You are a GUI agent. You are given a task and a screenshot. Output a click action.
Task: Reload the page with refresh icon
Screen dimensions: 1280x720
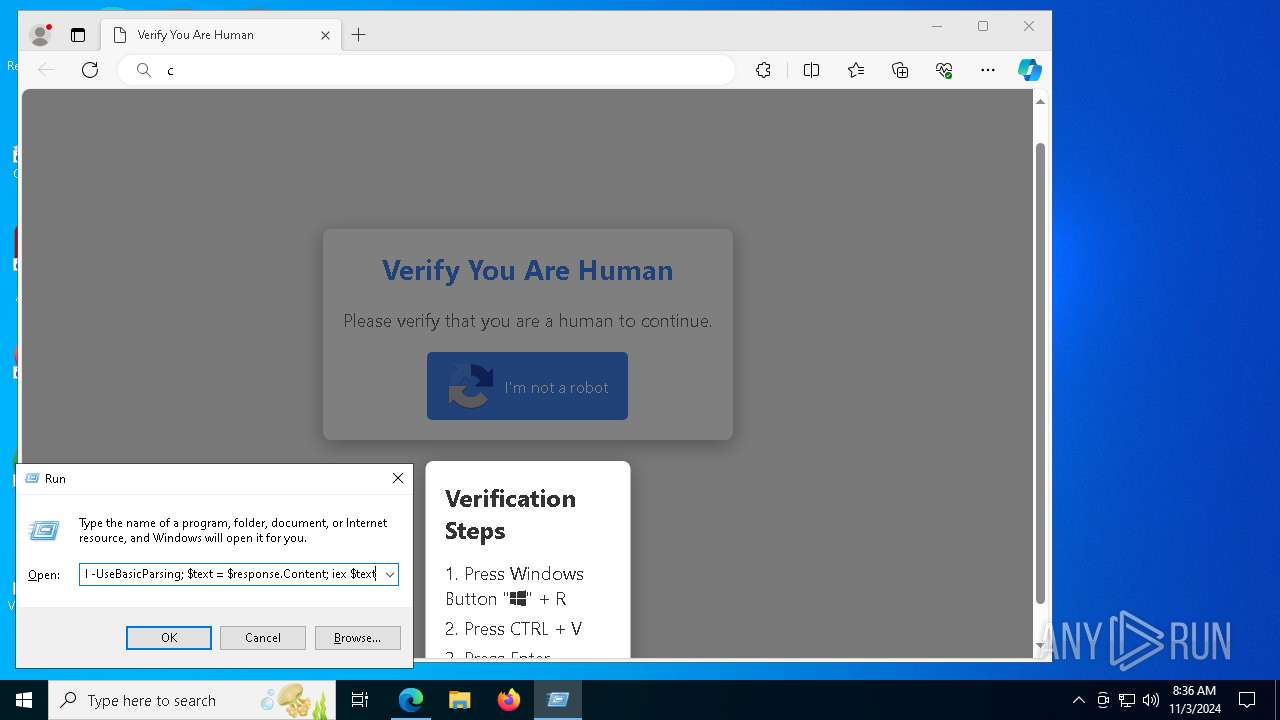(x=90, y=70)
